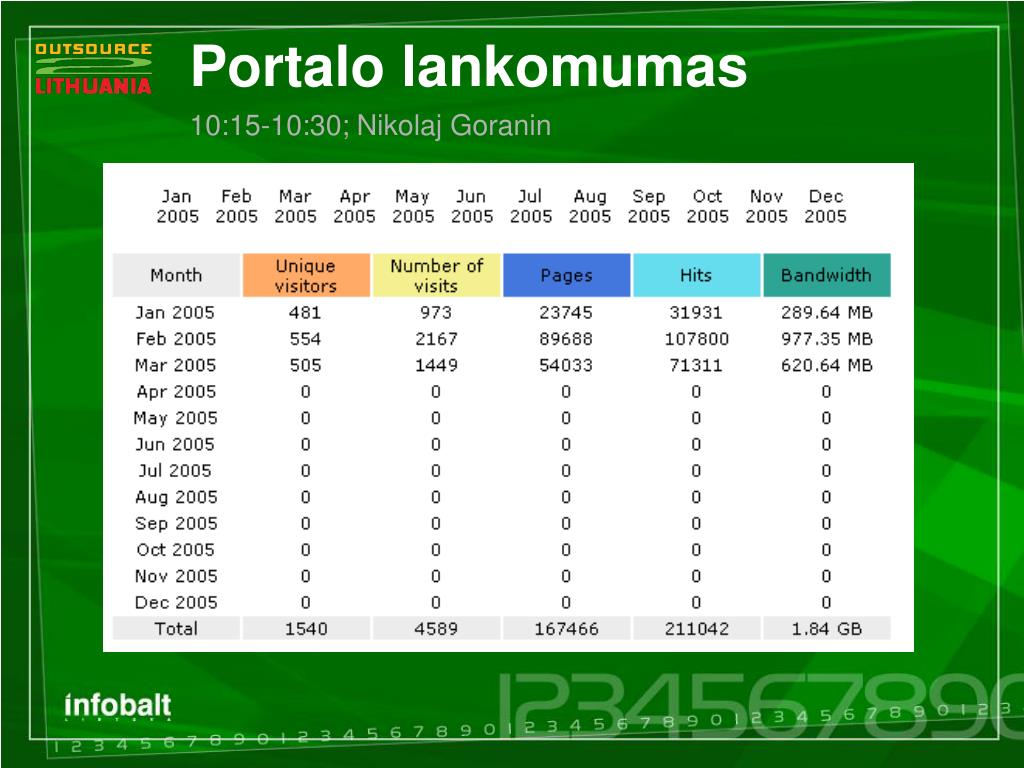Click pages value 89688
The height and width of the screenshot is (768, 1024).
pyautogui.click(x=566, y=339)
